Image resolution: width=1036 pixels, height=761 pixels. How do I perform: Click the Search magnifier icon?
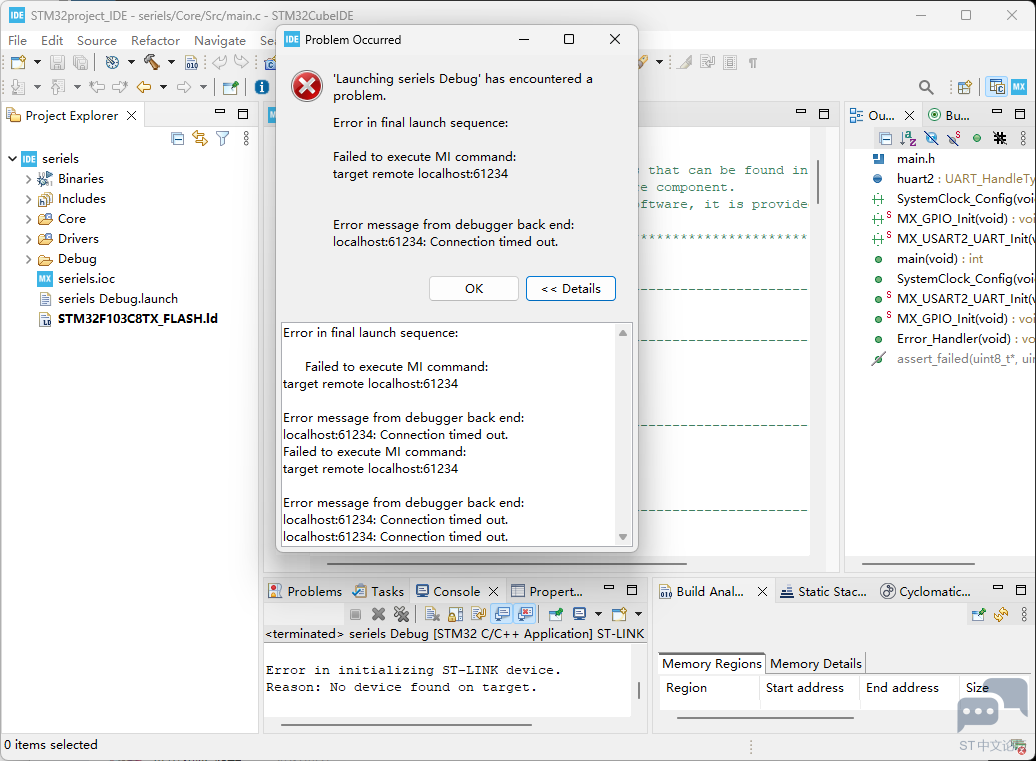(x=926, y=87)
